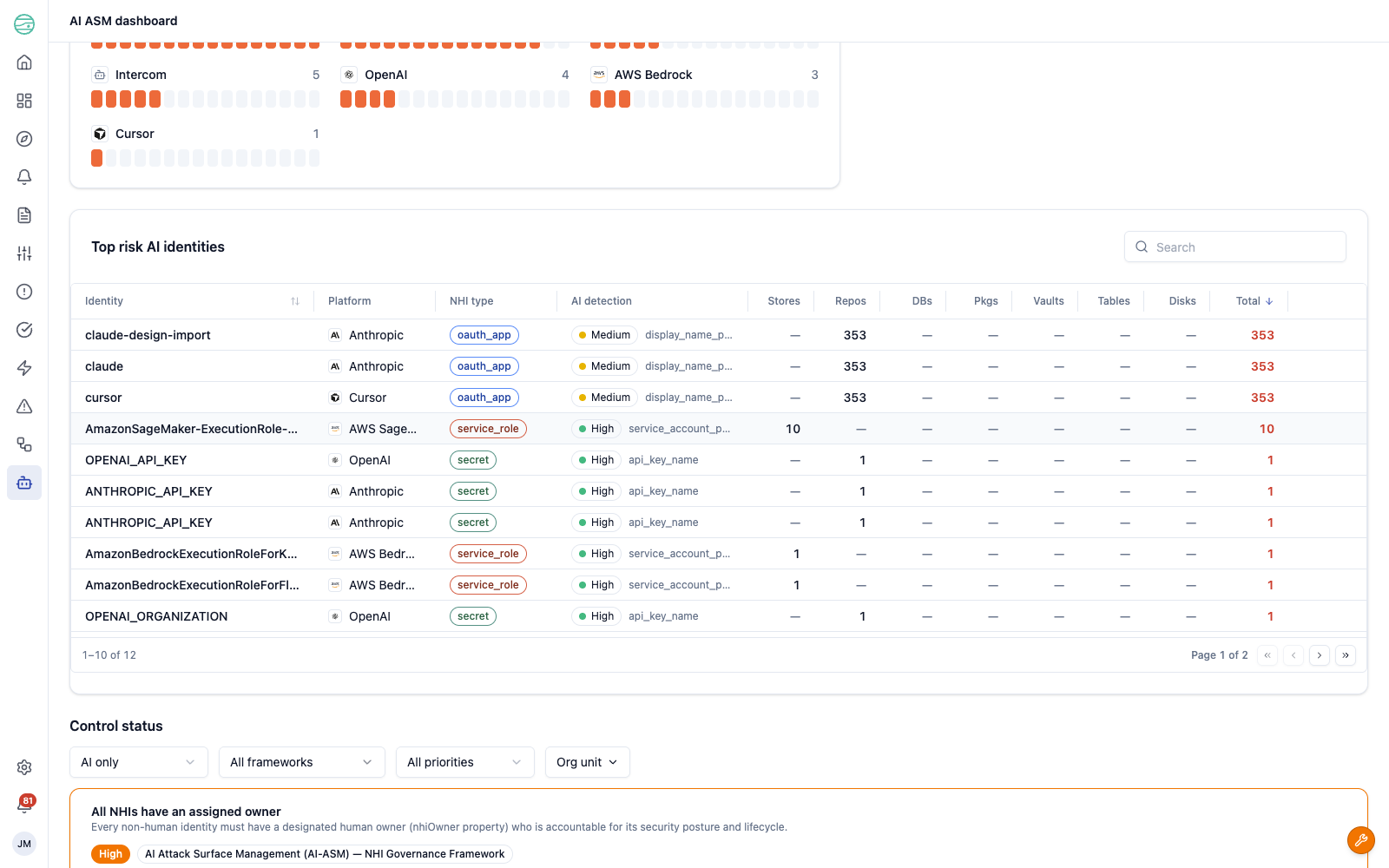Jump to the first page of results
1389x868 pixels.
[1267, 655]
